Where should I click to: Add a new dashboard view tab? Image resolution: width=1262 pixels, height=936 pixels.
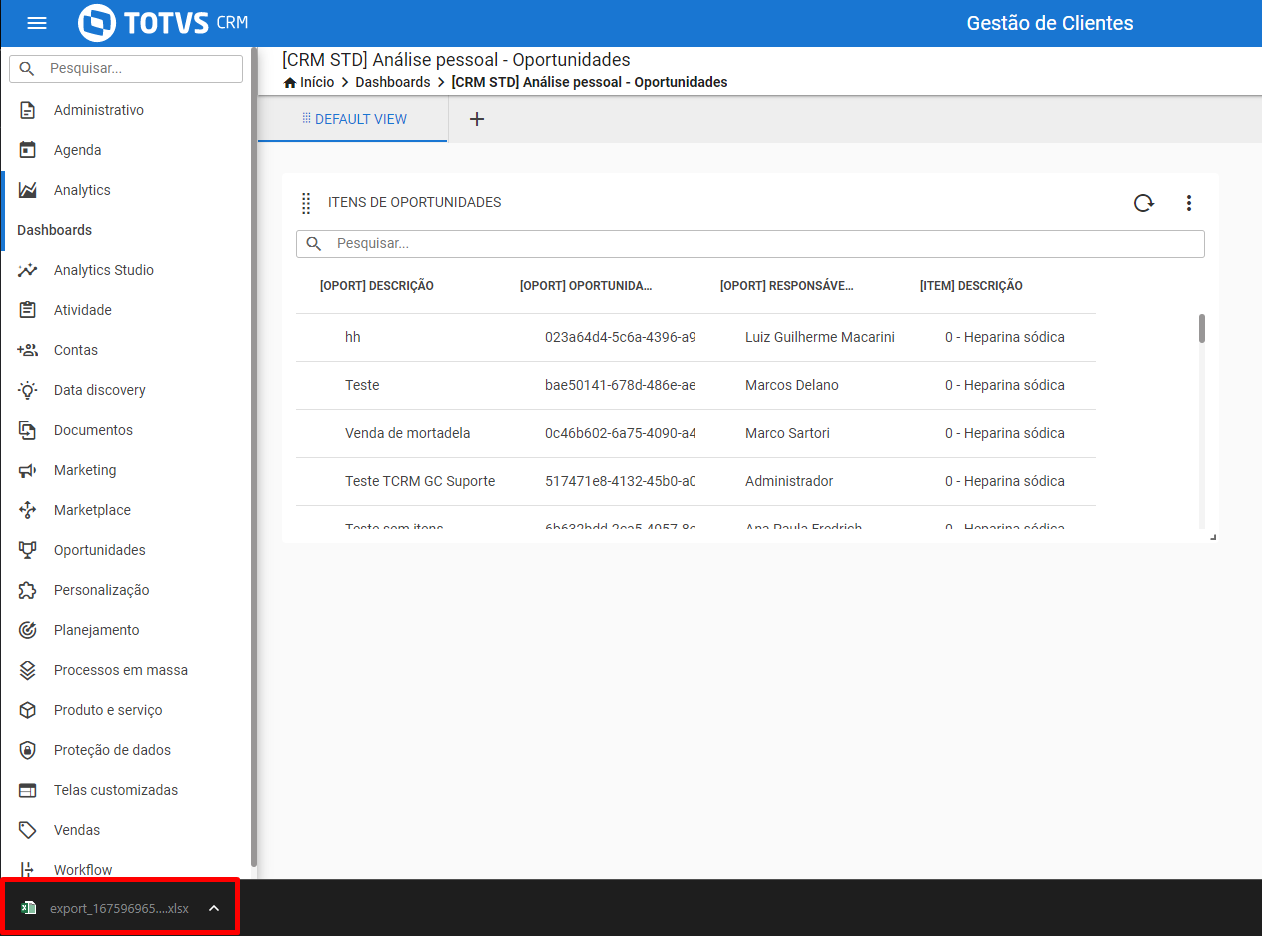point(477,119)
